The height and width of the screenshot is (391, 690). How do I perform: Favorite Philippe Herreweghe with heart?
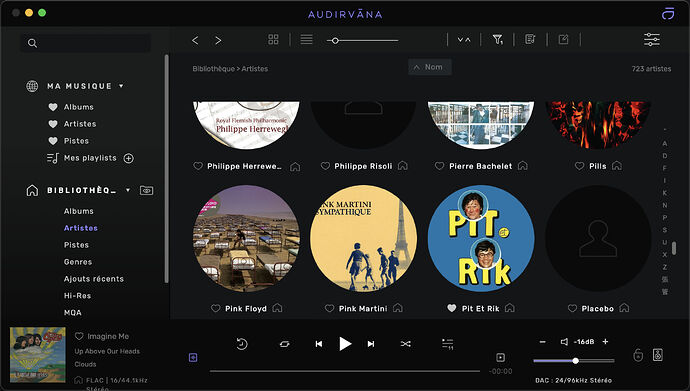pos(198,166)
